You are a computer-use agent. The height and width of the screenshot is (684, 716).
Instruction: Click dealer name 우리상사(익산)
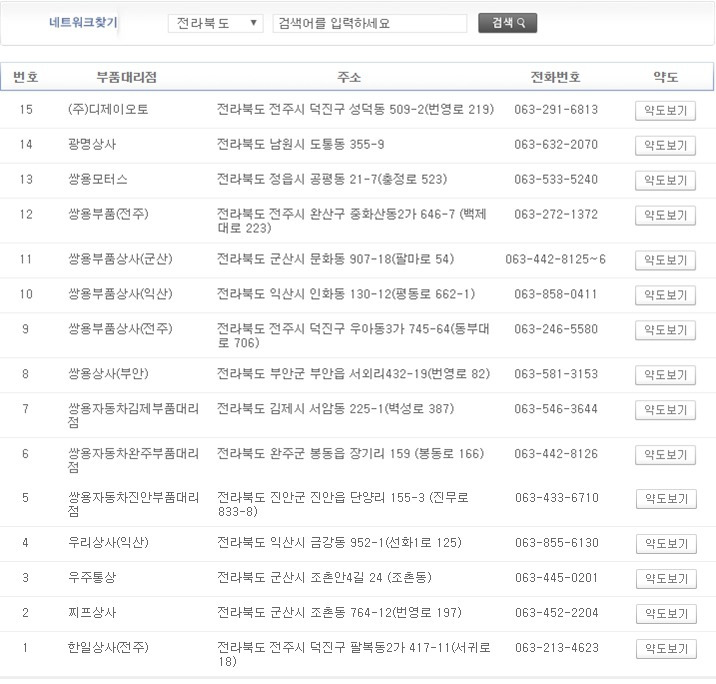pyautogui.click(x=108, y=542)
